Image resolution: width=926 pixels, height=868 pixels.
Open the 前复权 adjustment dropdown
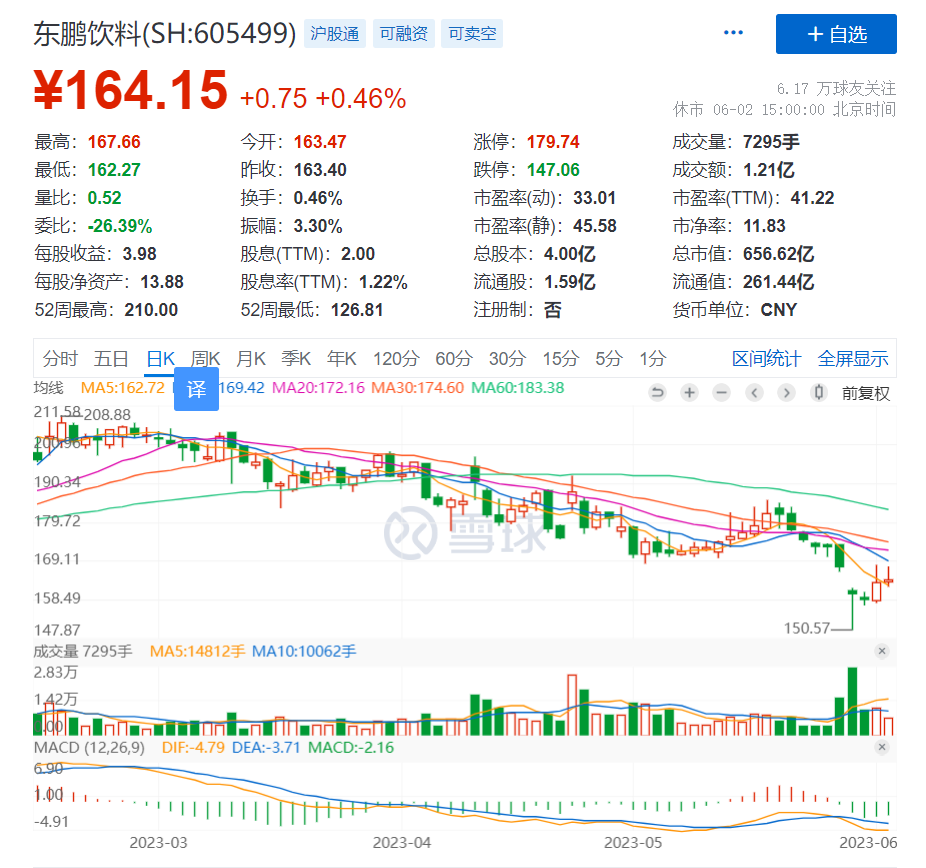865,393
